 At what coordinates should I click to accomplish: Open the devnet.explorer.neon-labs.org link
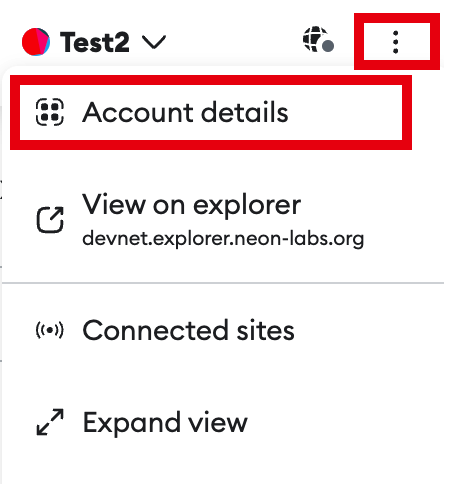(x=223, y=239)
